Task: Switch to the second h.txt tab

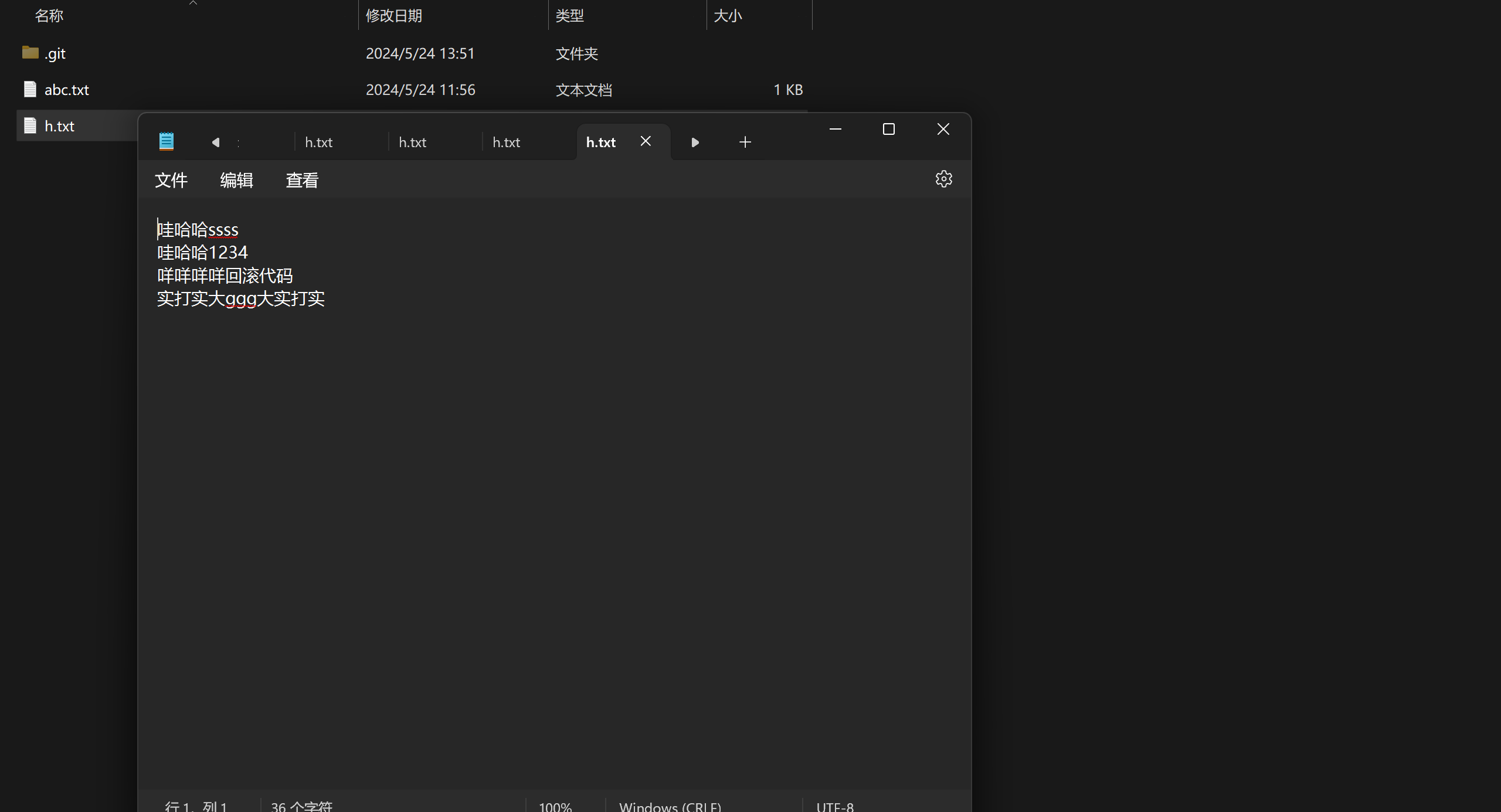Action: (x=413, y=142)
